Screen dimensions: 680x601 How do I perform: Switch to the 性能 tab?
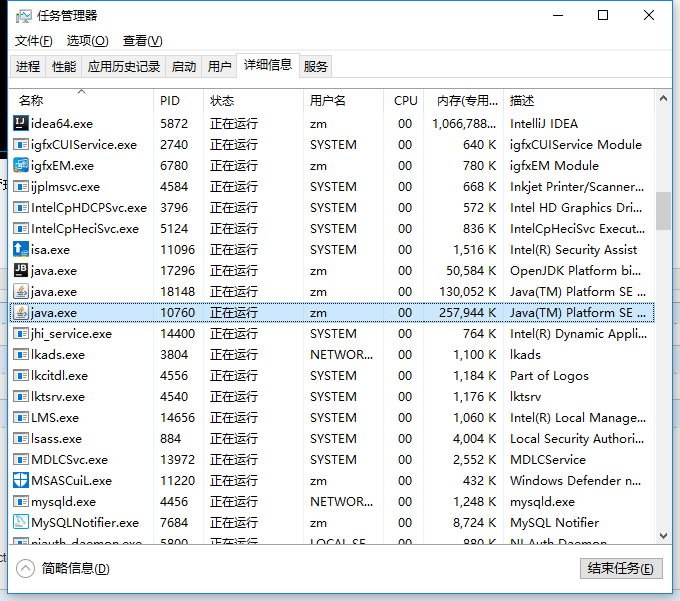coord(64,66)
